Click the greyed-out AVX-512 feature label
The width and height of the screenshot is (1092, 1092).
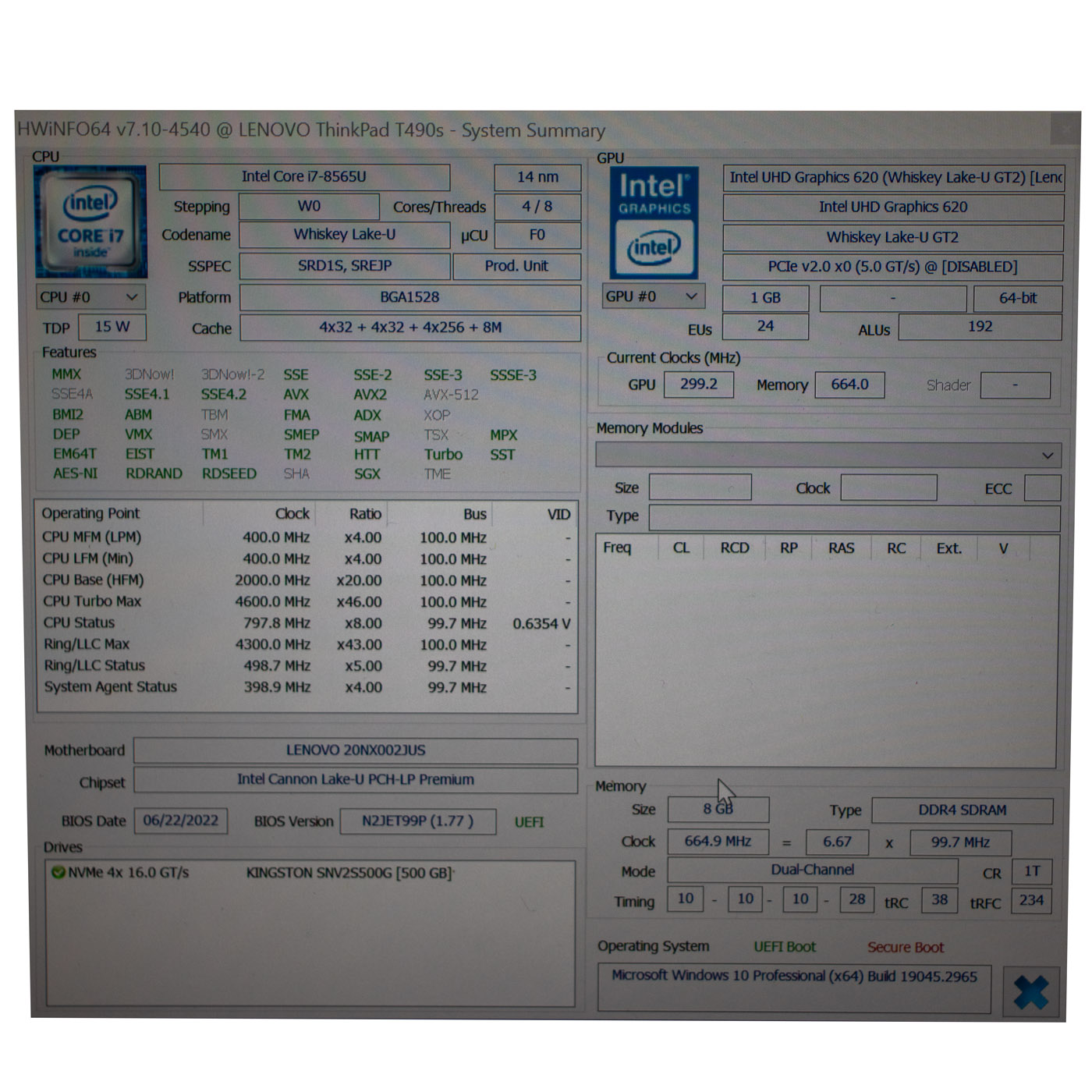pyautogui.click(x=451, y=395)
